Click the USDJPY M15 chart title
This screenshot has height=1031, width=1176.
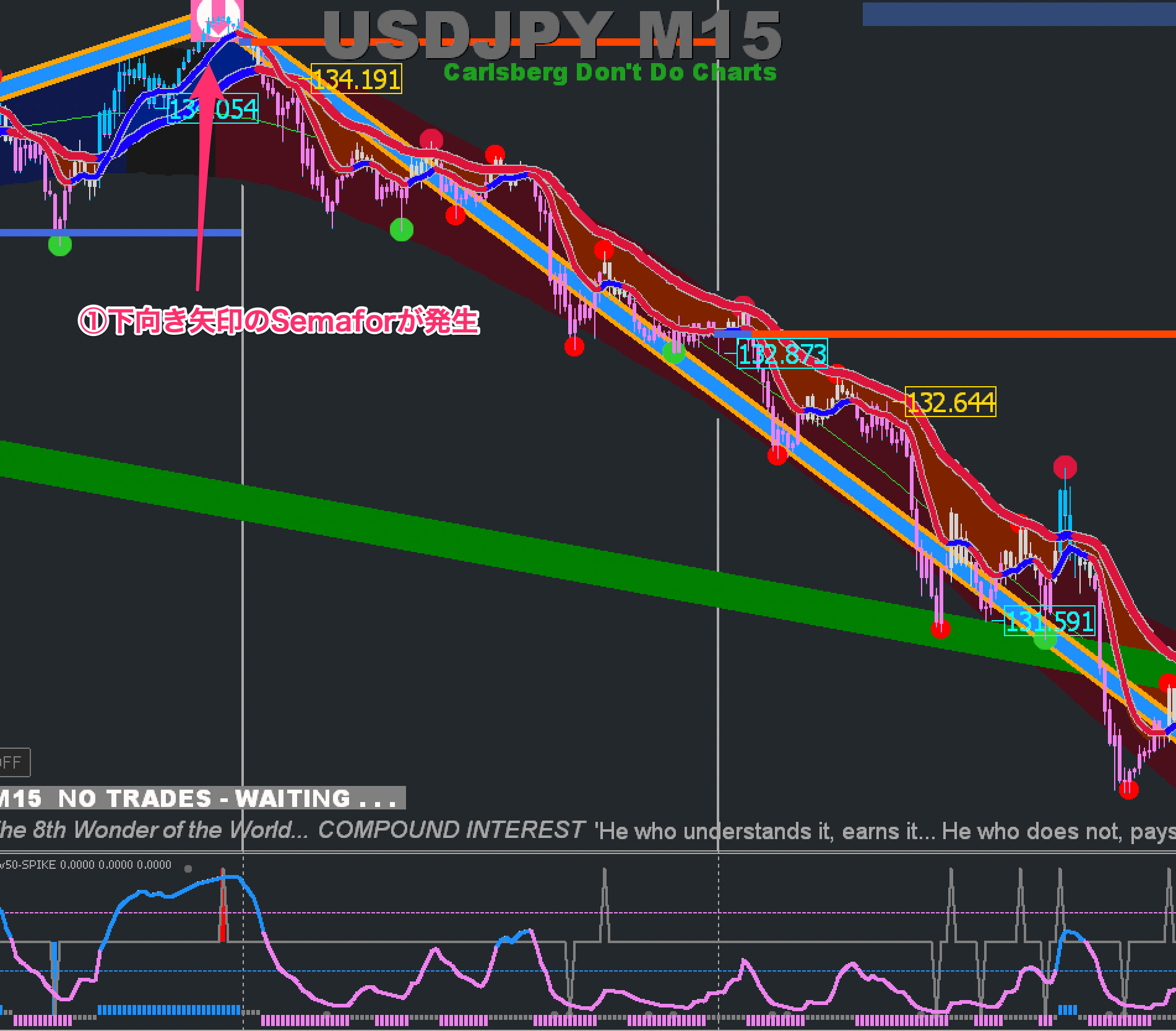(x=552, y=35)
